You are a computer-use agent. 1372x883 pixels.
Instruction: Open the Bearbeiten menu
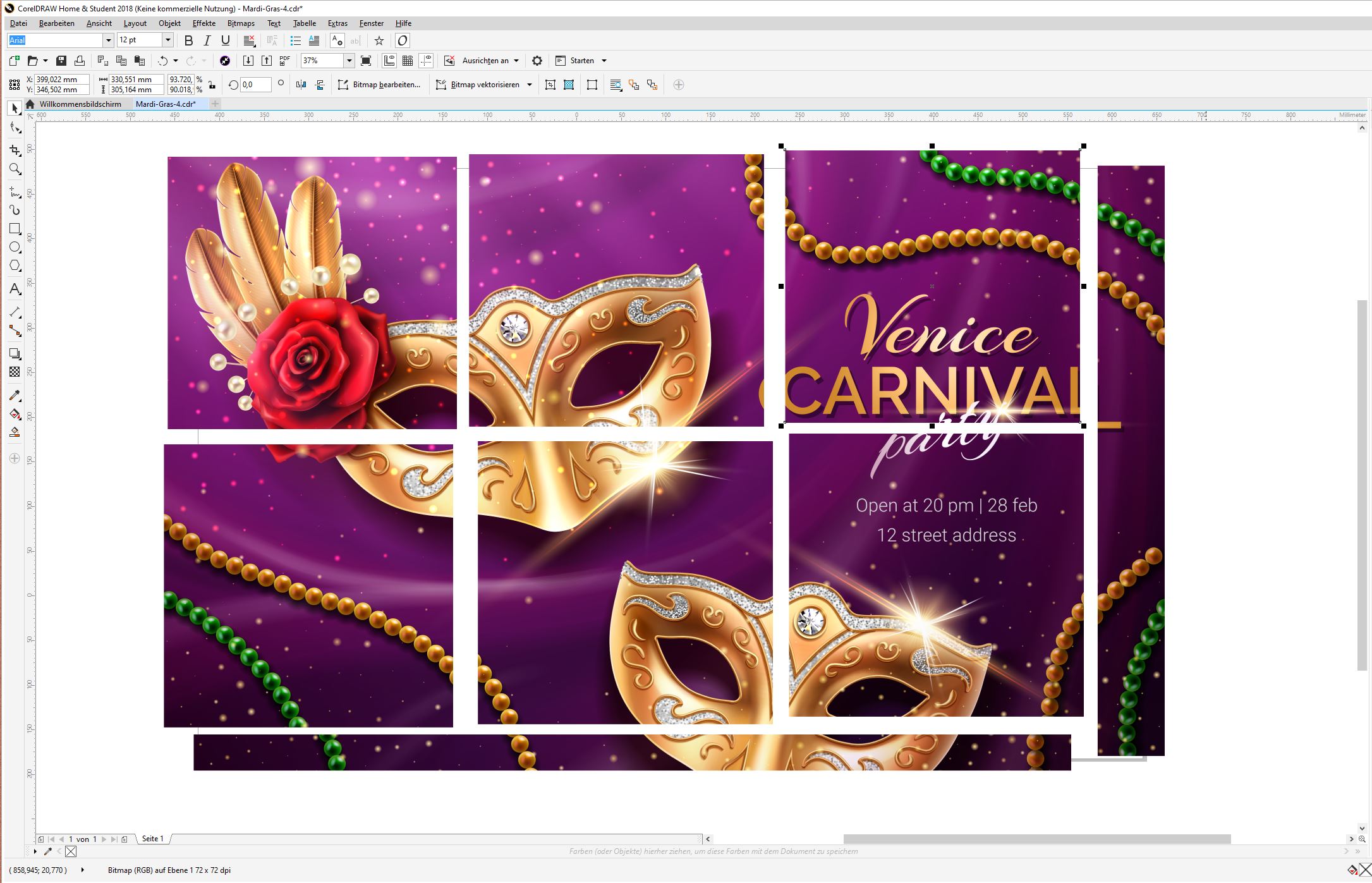tap(57, 23)
